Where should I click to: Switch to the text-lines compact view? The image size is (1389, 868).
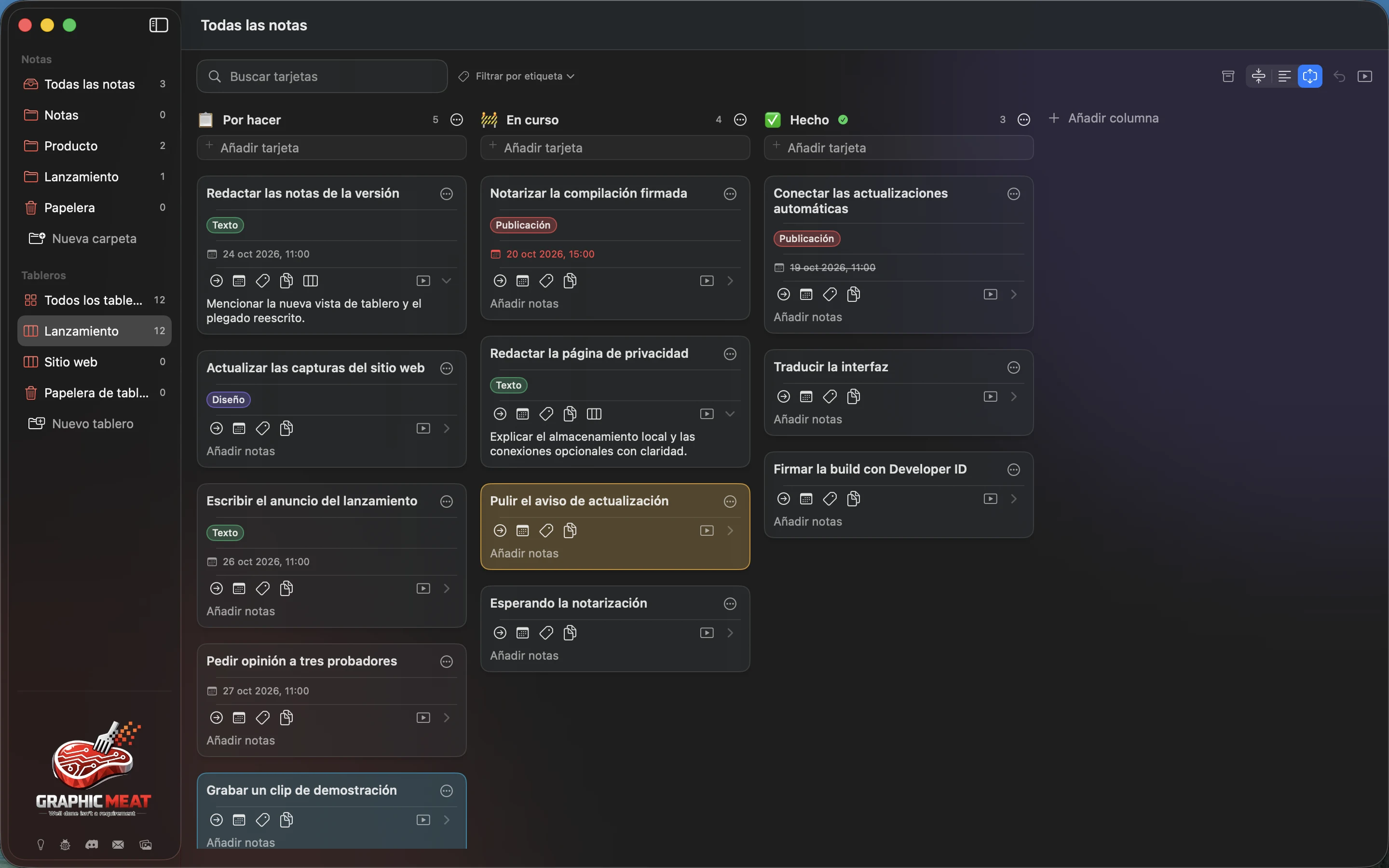point(1284,76)
